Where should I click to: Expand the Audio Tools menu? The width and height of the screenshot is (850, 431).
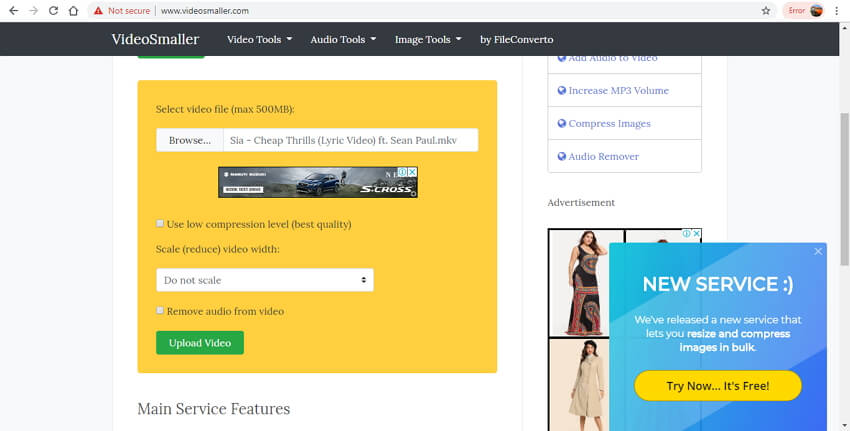coord(343,39)
